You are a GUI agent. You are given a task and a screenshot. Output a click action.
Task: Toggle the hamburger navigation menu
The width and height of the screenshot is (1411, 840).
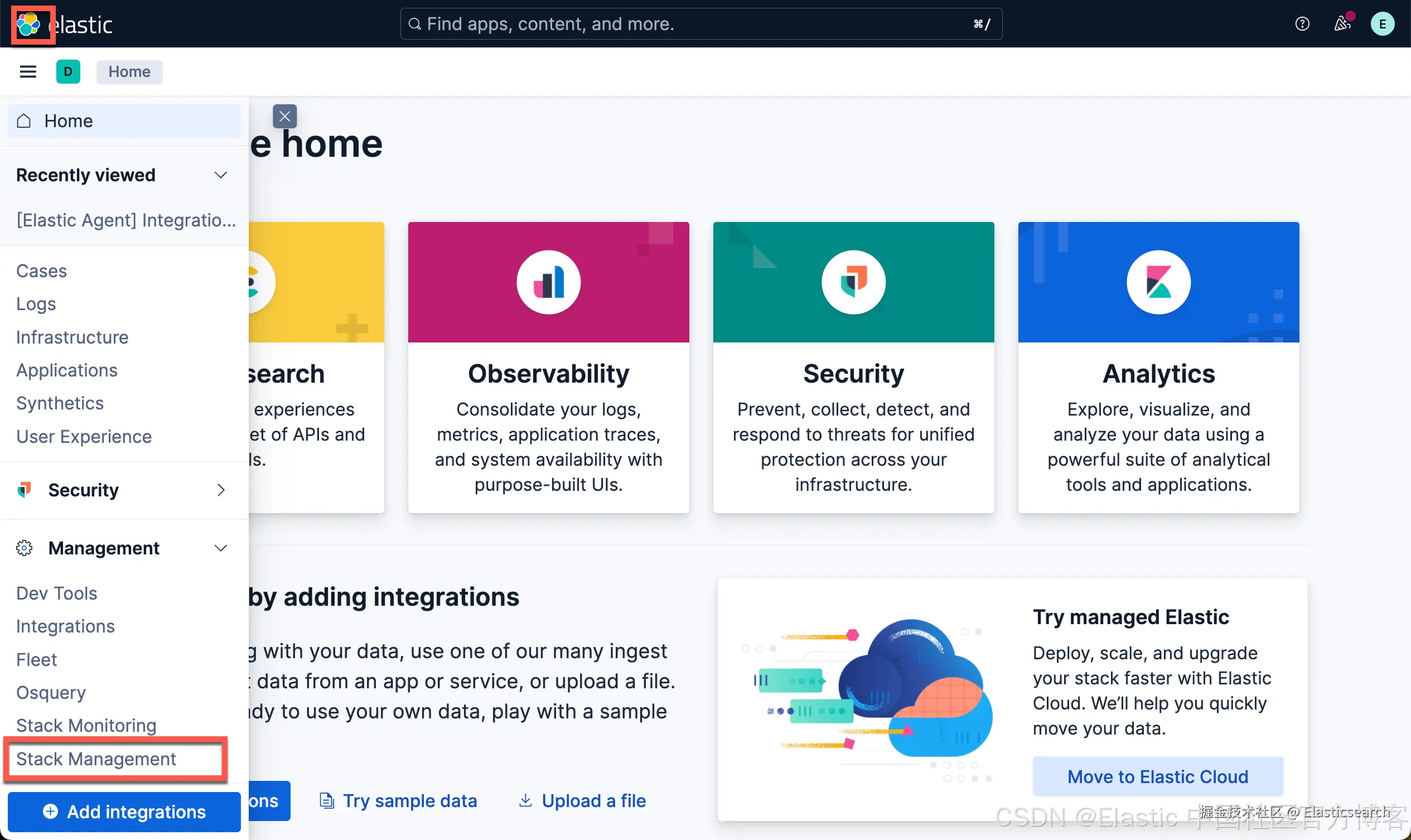(x=28, y=71)
